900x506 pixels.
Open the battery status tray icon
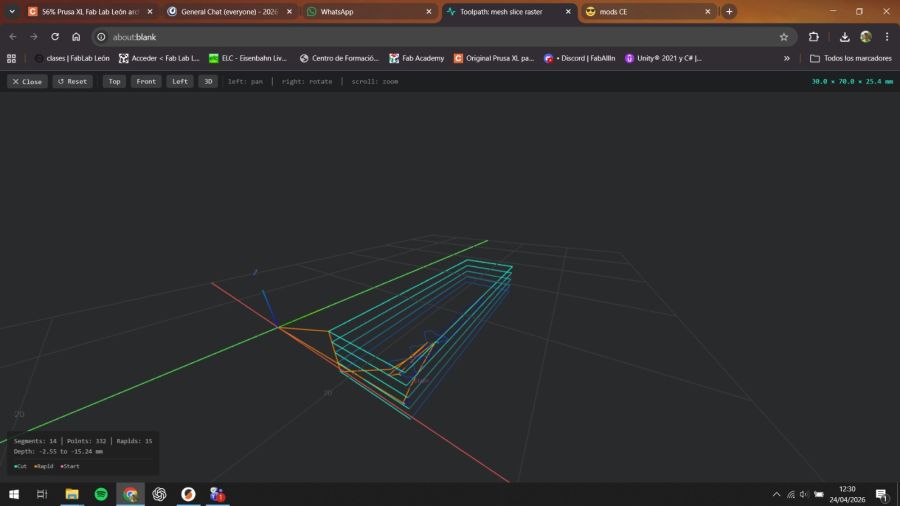coord(819,494)
